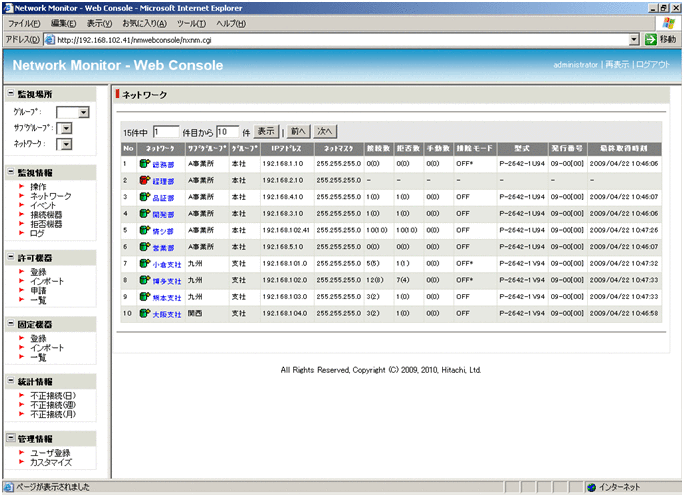Click the network icon for 大阪支社

pos(145,314)
